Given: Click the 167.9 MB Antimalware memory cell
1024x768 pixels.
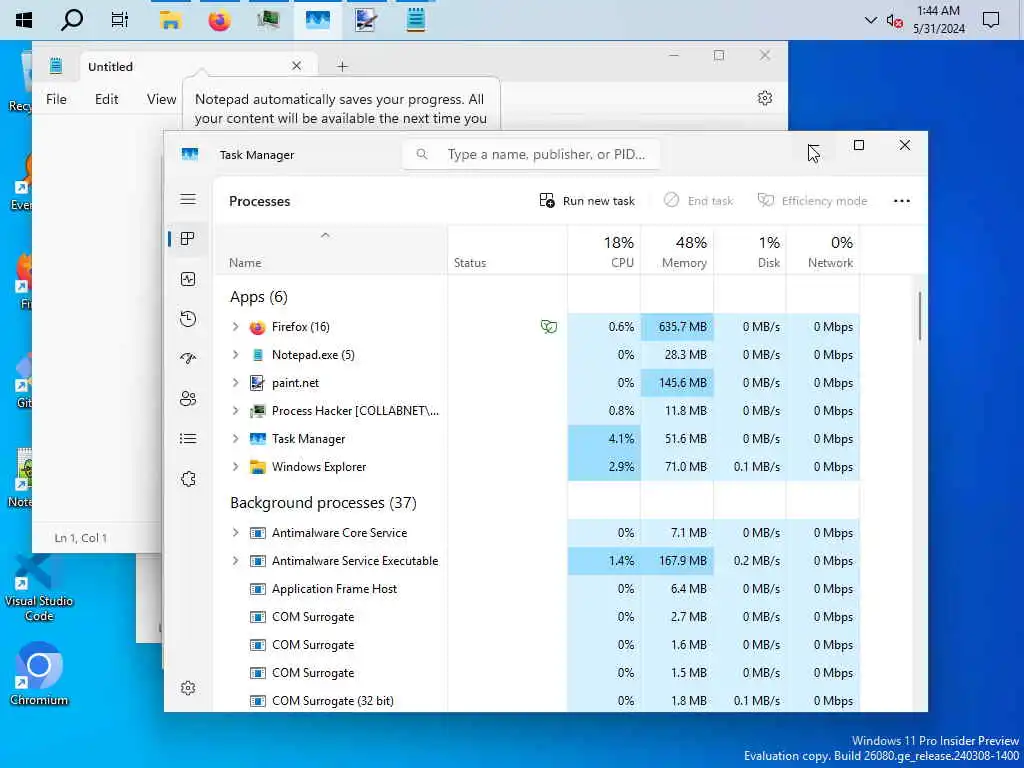Looking at the screenshot, I should (x=677, y=561).
